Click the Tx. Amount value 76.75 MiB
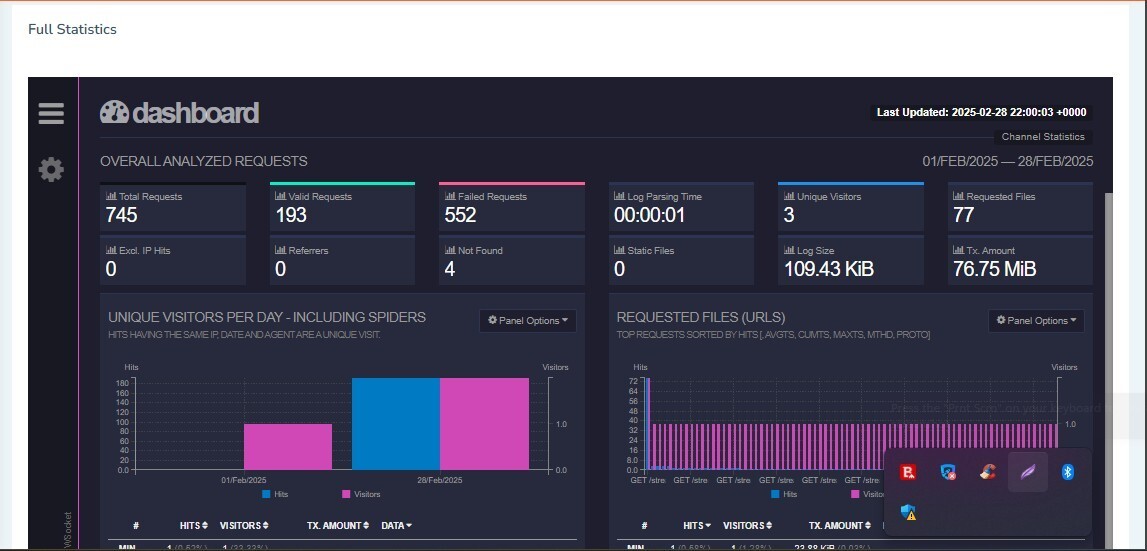This screenshot has height=551, width=1147. point(995,269)
